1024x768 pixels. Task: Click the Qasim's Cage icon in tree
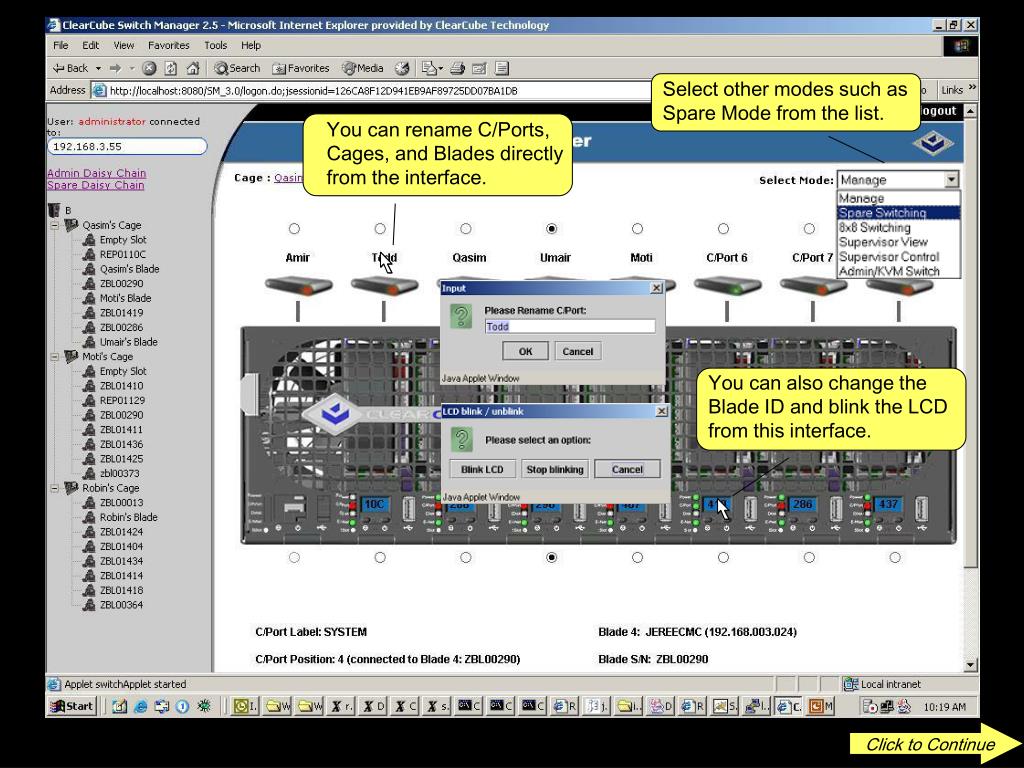coord(71,225)
